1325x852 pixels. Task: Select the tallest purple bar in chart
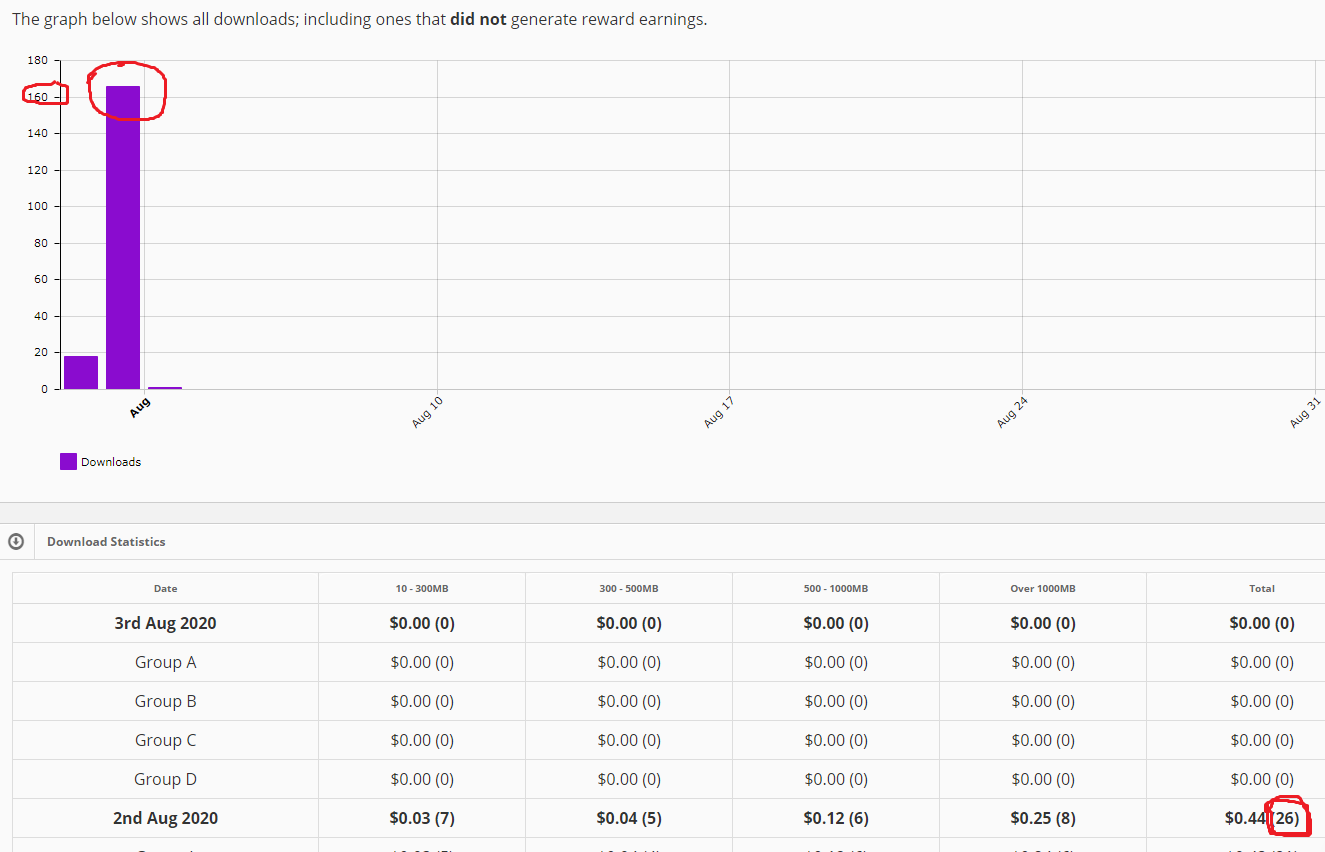pyautogui.click(x=123, y=237)
